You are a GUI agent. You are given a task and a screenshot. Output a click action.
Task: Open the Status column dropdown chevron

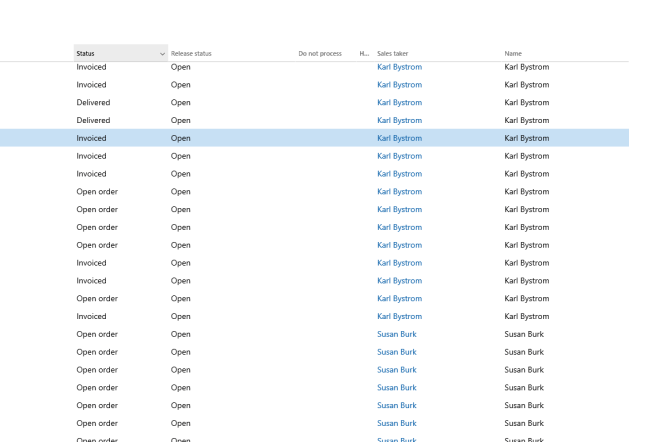[162, 53]
